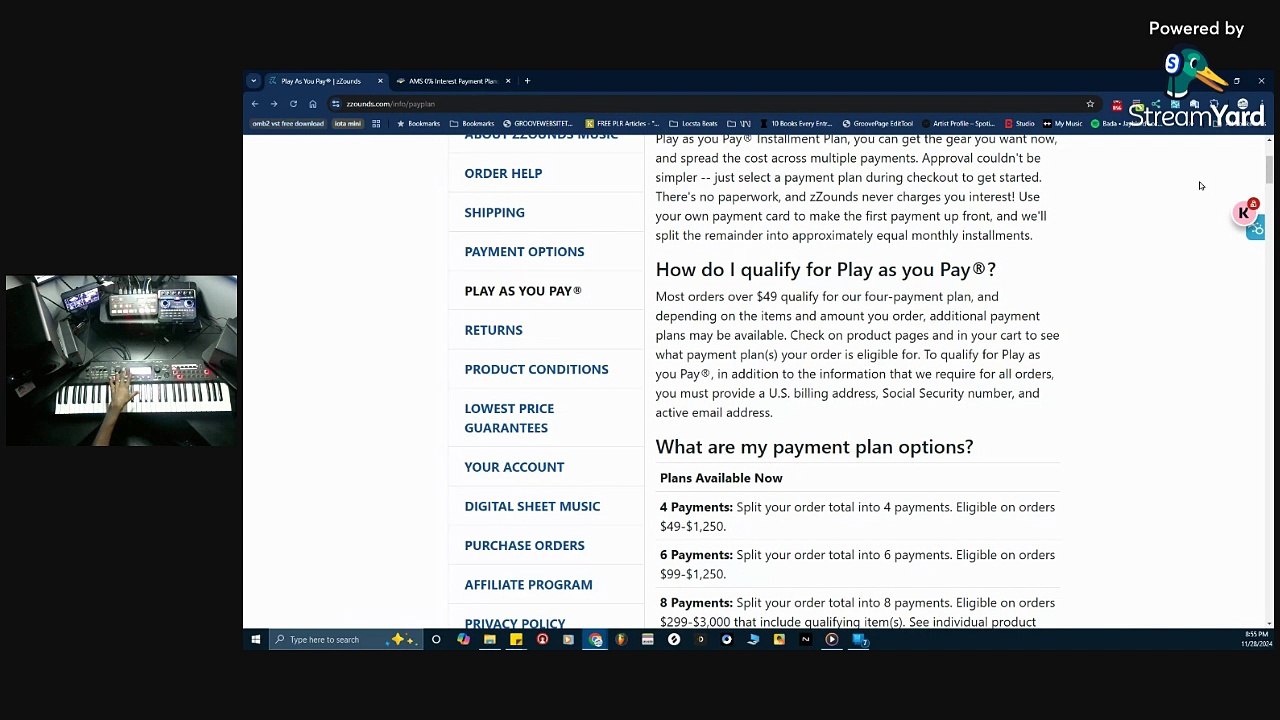Open the My Music bookmark
The width and height of the screenshot is (1280, 720).
tap(1062, 124)
